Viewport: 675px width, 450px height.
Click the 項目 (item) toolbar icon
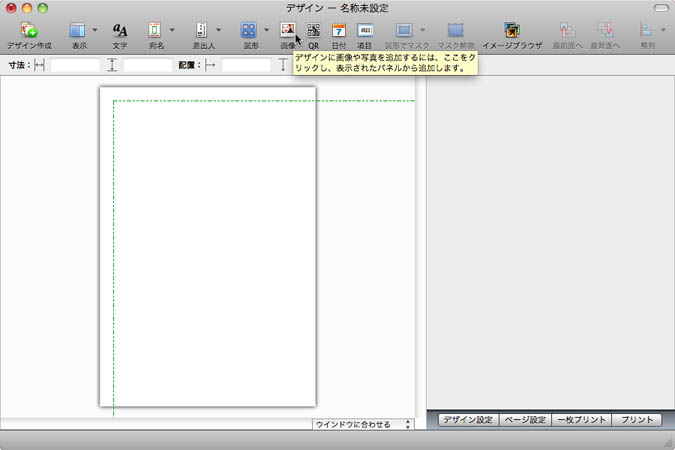tap(365, 31)
